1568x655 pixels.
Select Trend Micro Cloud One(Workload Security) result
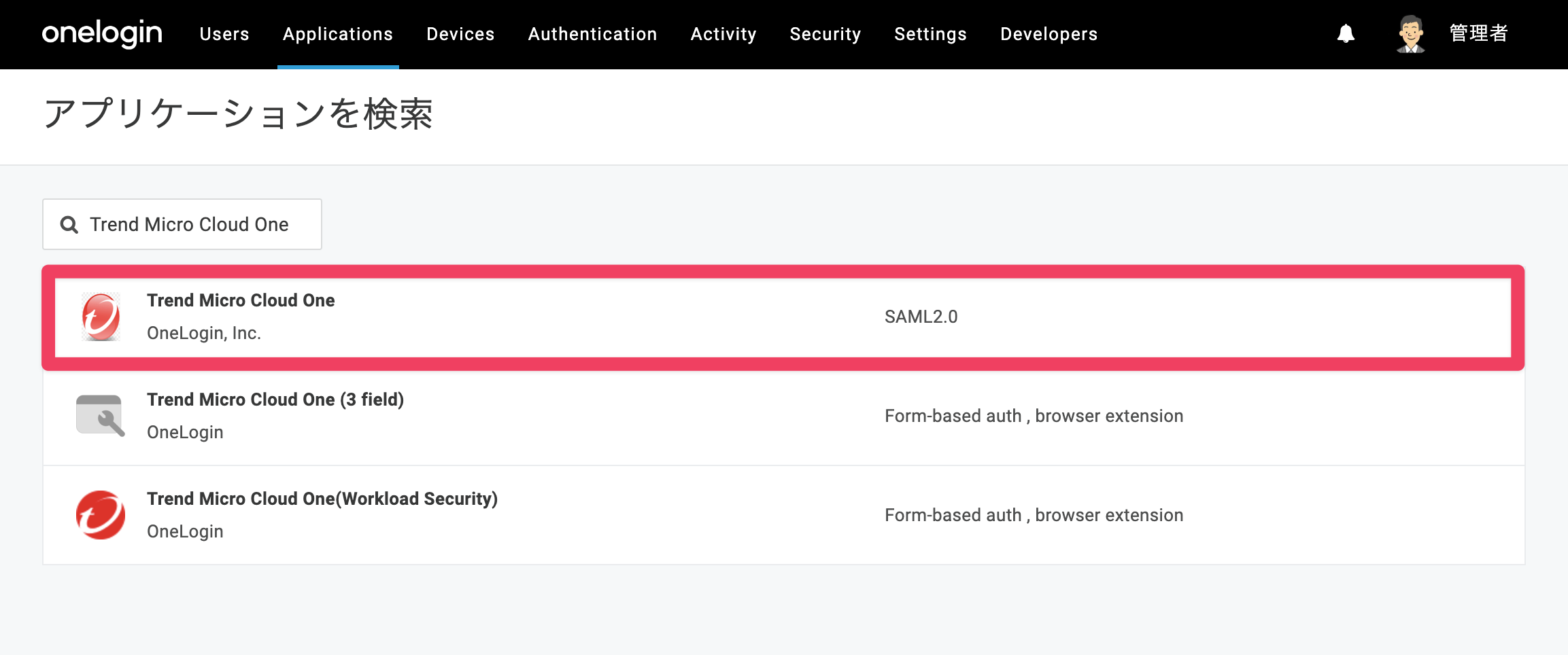point(784,515)
